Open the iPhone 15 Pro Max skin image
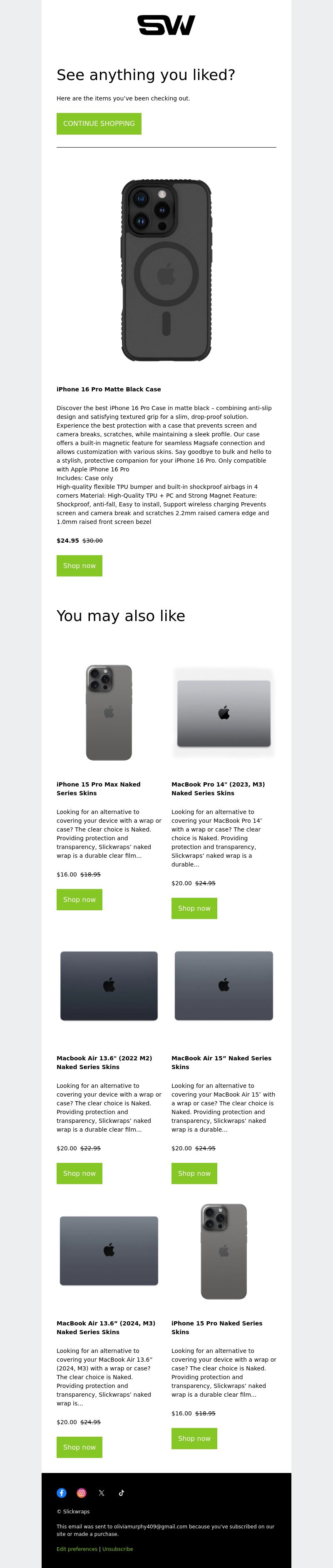This screenshot has height=1568, width=333. (x=109, y=712)
